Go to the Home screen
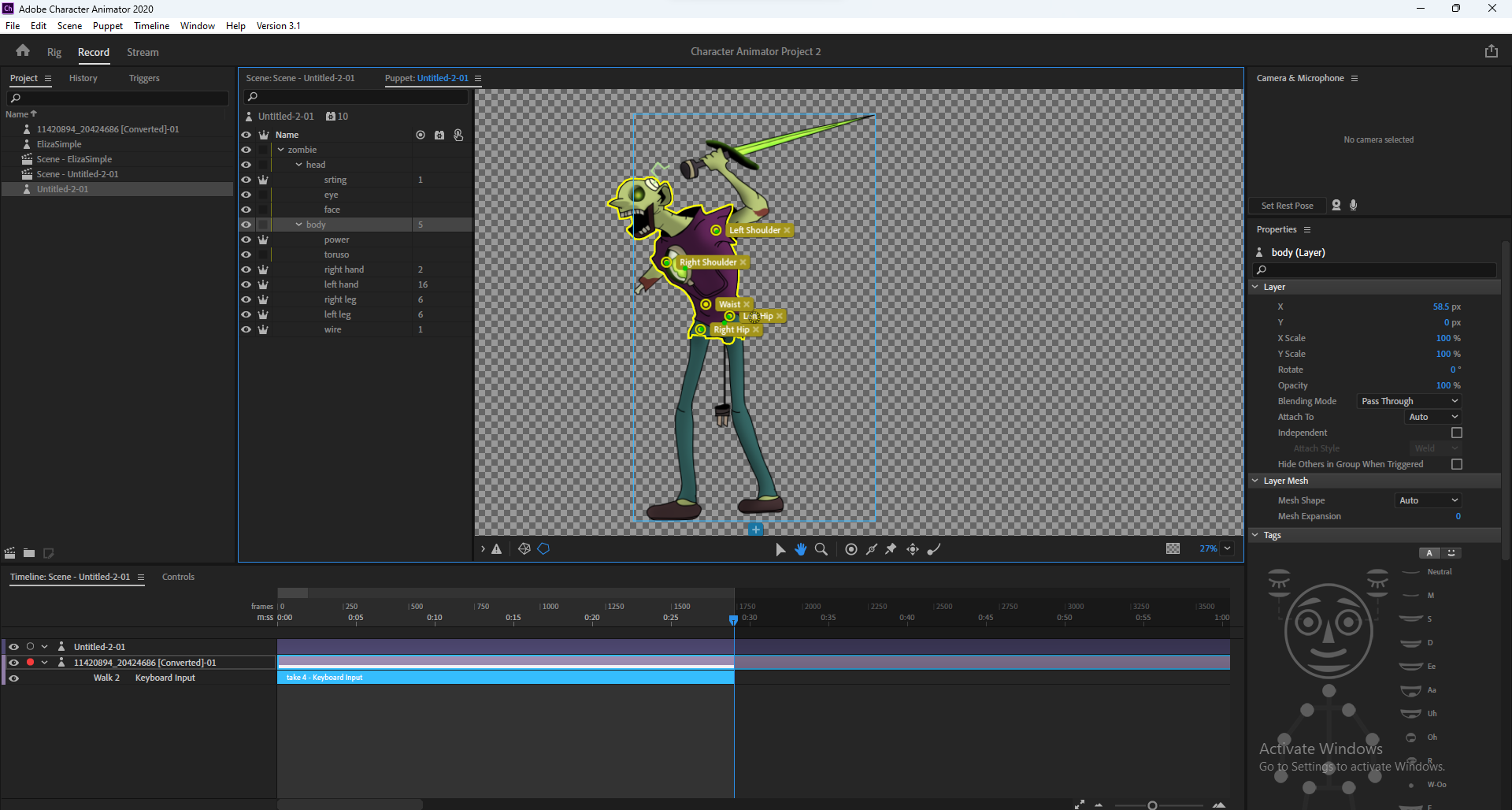 coord(23,51)
